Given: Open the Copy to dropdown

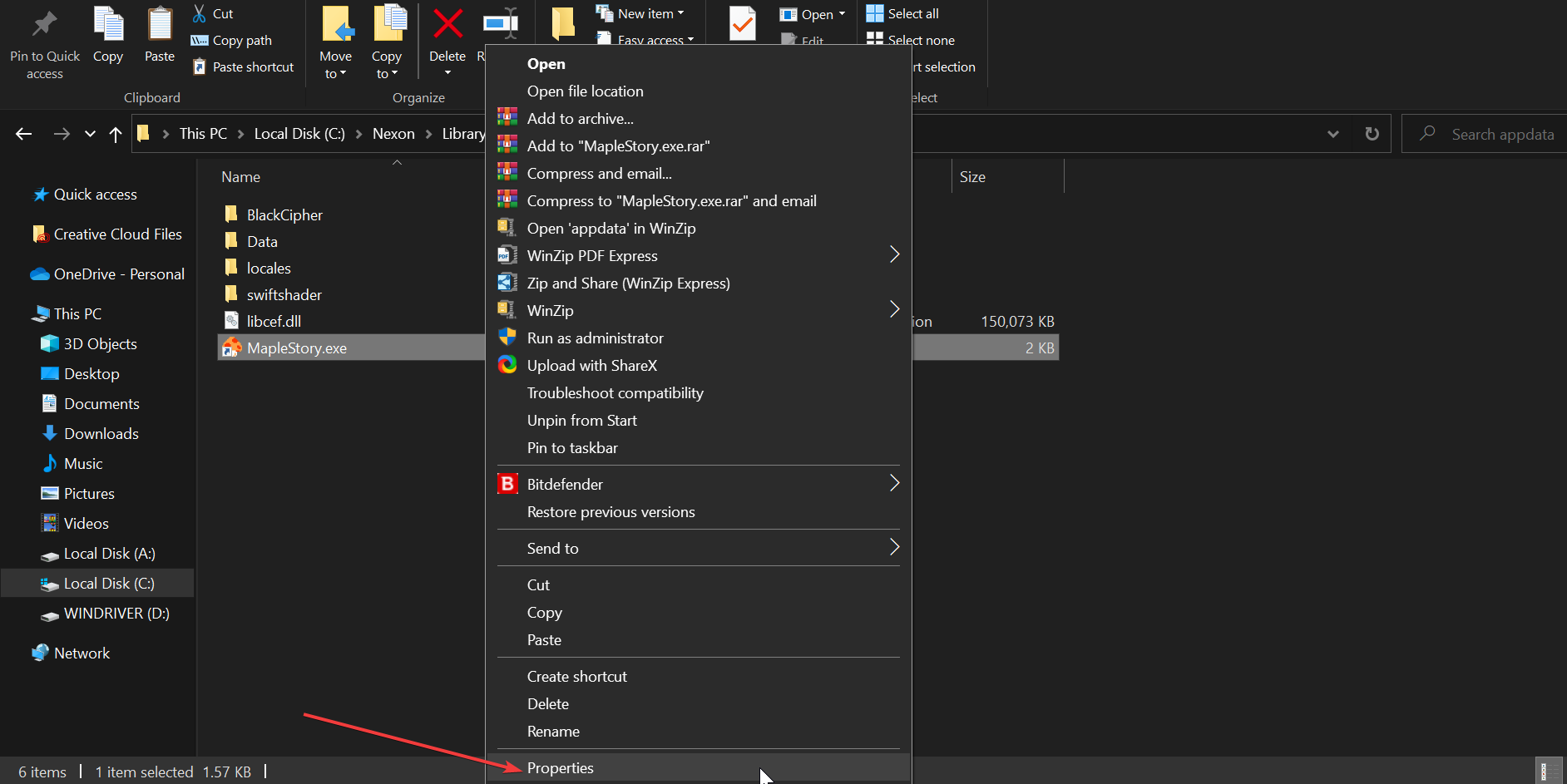Looking at the screenshot, I should coord(387,65).
